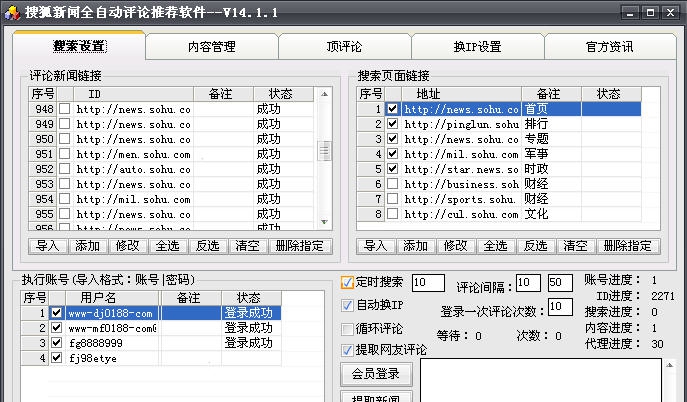
Task: Select the http://star.news.so 时政 row
Action: tap(499, 169)
